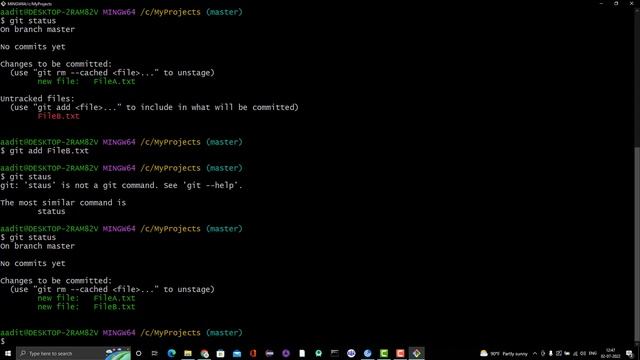Show weather 'Partly sunny' widget
This screenshot has width=640, height=360.
[x=504, y=353]
